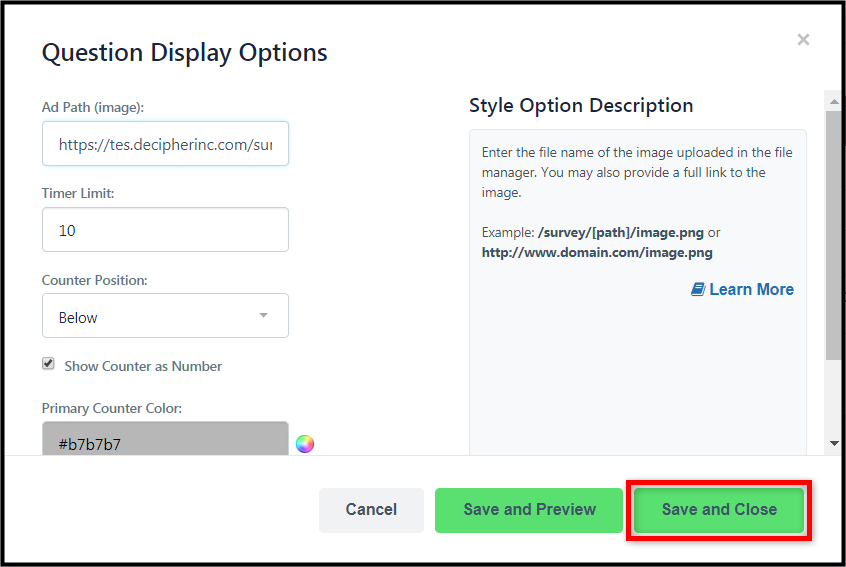846x567 pixels.
Task: Click the Ad Path (image) label
Action: (x=93, y=107)
